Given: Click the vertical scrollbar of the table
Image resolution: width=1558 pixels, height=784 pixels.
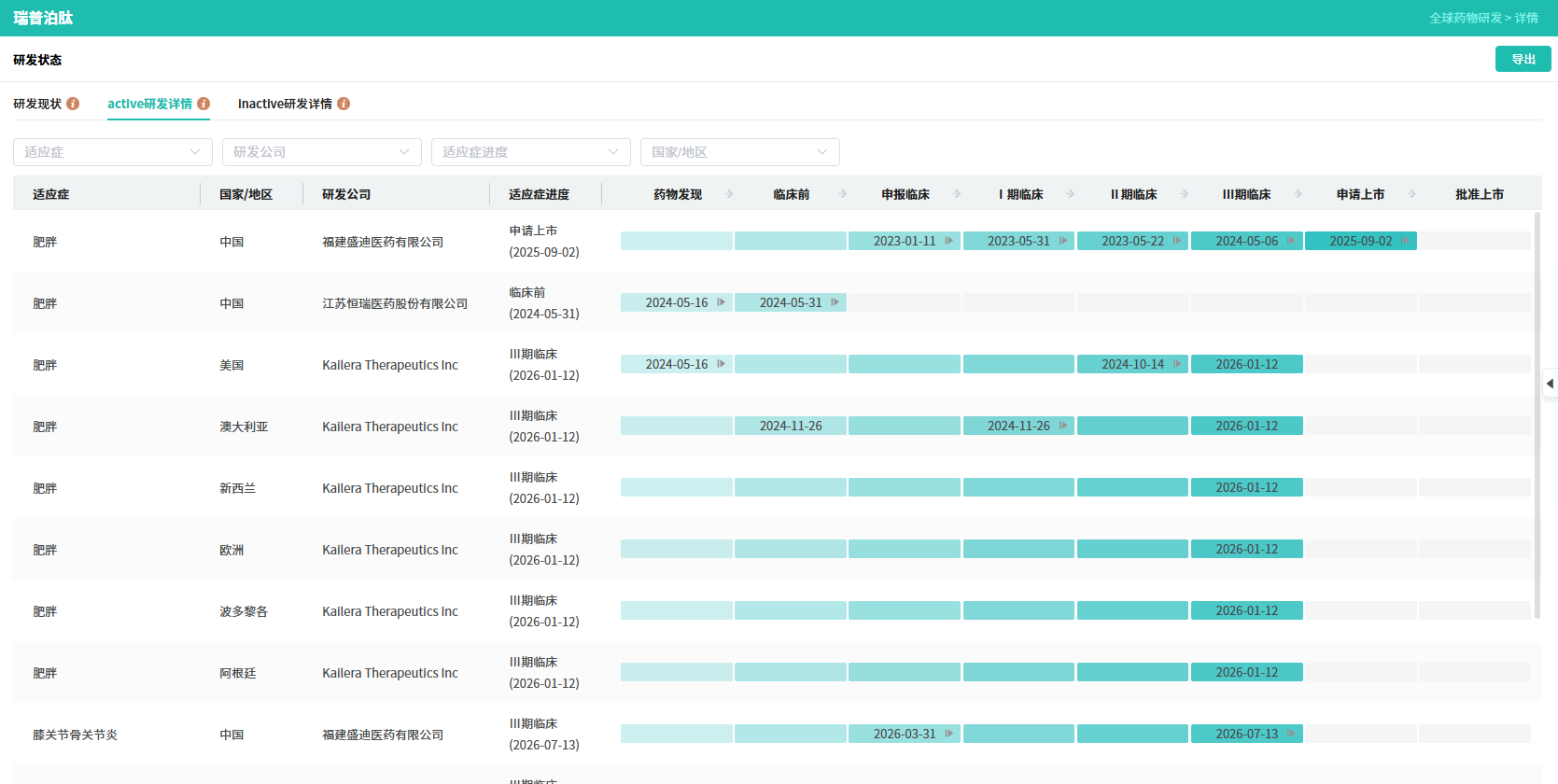Looking at the screenshot, I should tap(1537, 415).
